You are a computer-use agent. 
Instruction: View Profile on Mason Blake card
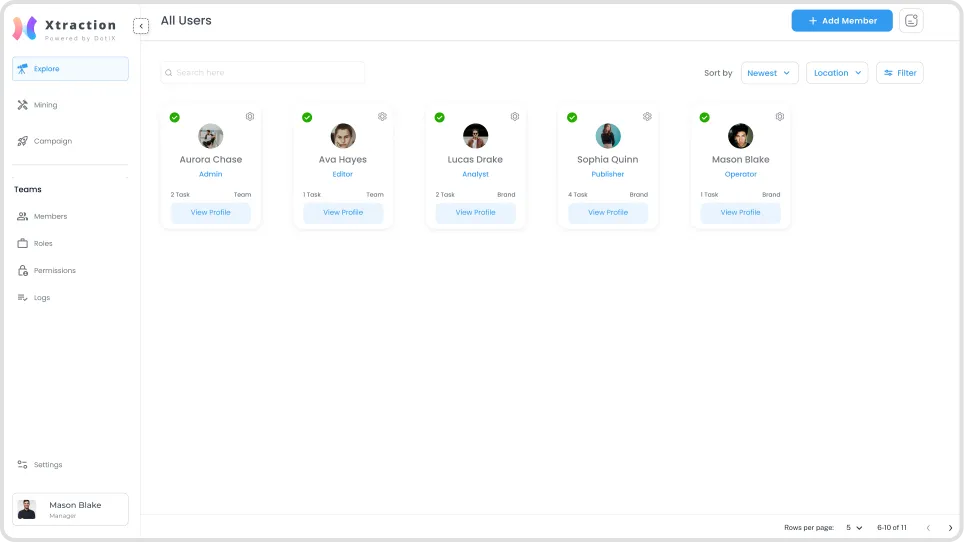(x=741, y=213)
